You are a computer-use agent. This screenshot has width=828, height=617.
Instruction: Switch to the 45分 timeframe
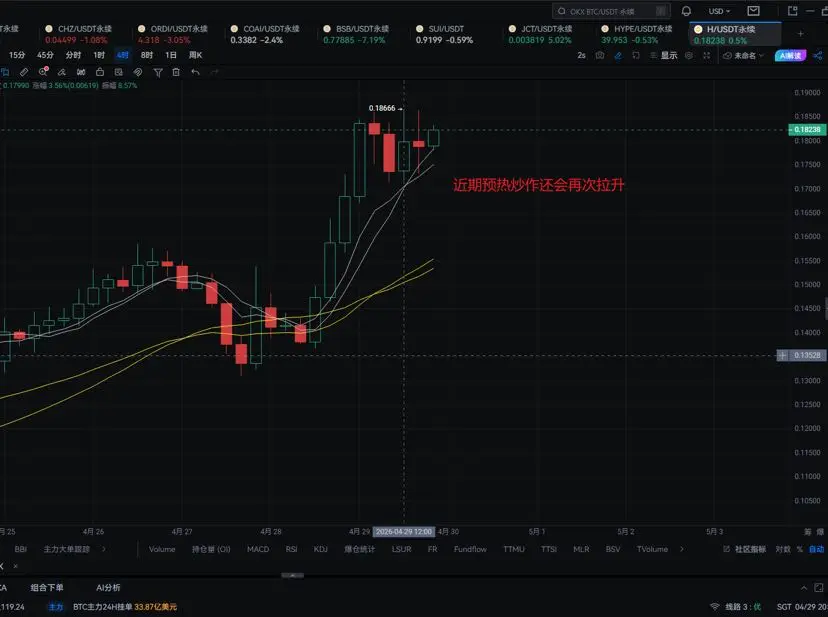pos(45,55)
